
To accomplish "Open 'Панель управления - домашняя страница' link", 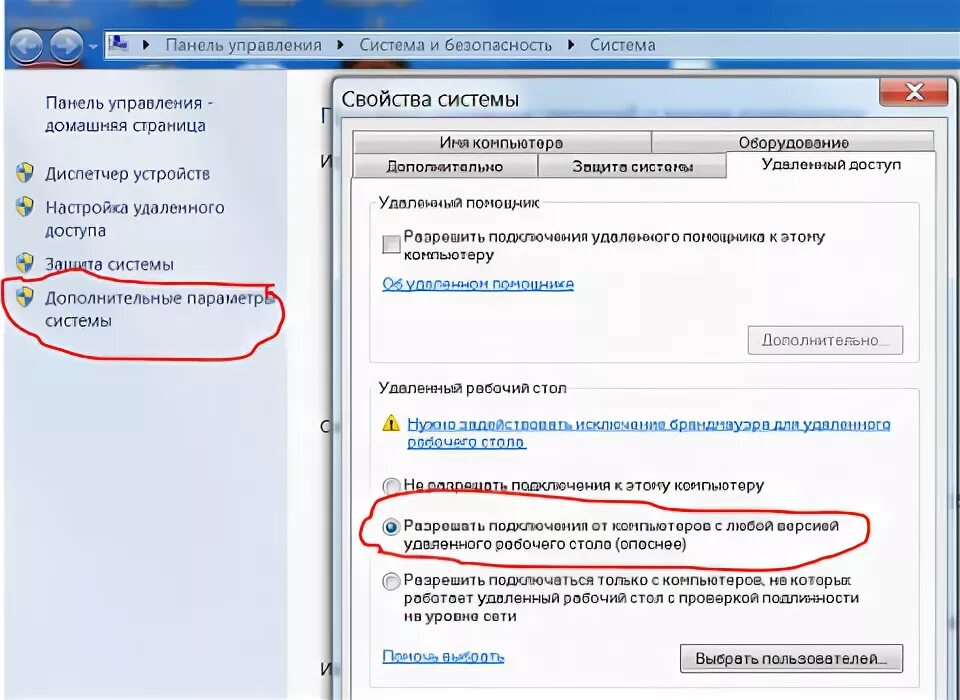I will pyautogui.click(x=129, y=114).
